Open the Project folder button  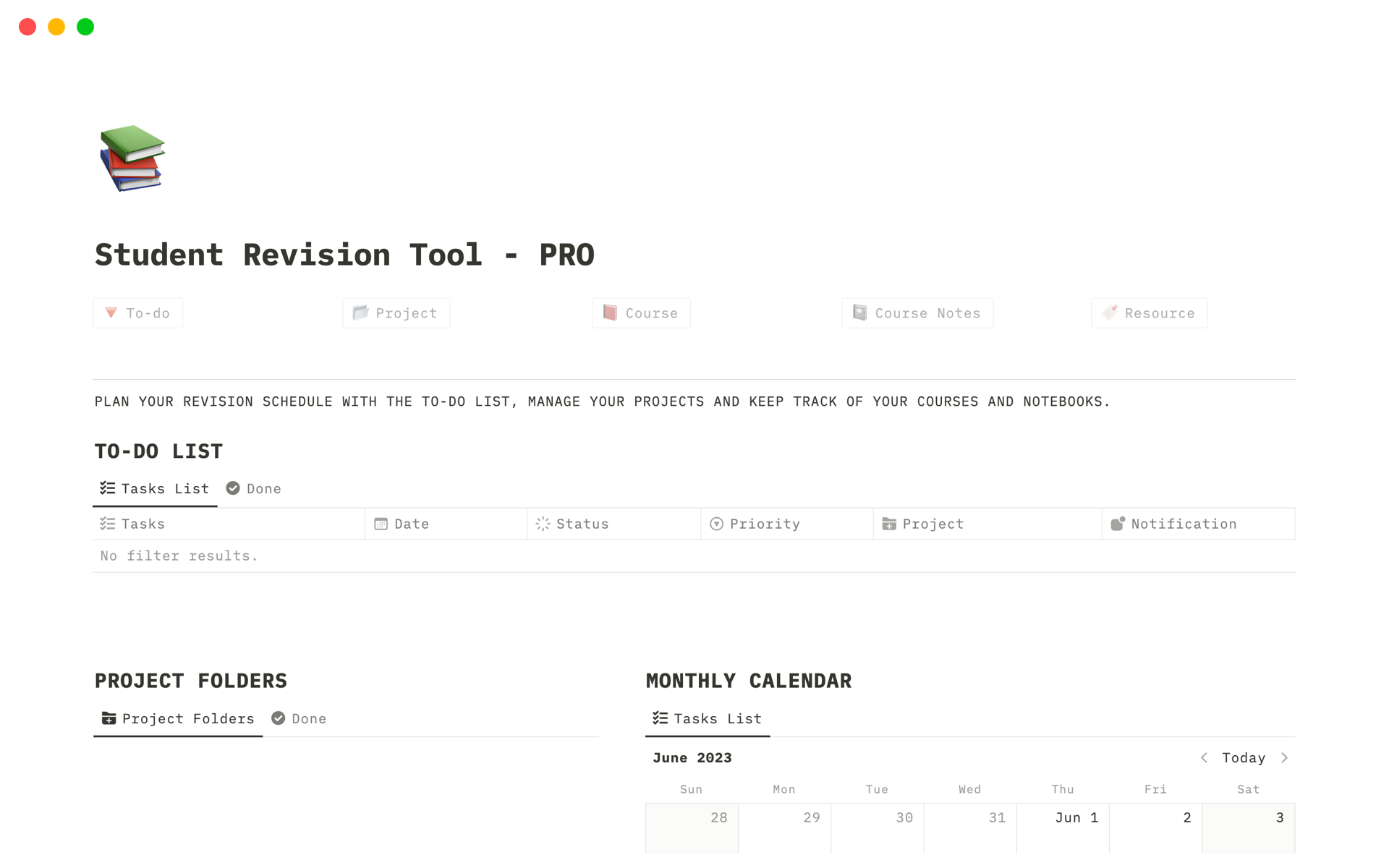(x=396, y=313)
